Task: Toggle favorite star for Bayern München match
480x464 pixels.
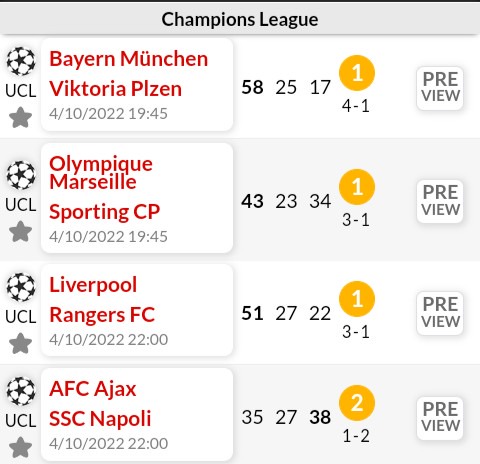Action: [20, 117]
